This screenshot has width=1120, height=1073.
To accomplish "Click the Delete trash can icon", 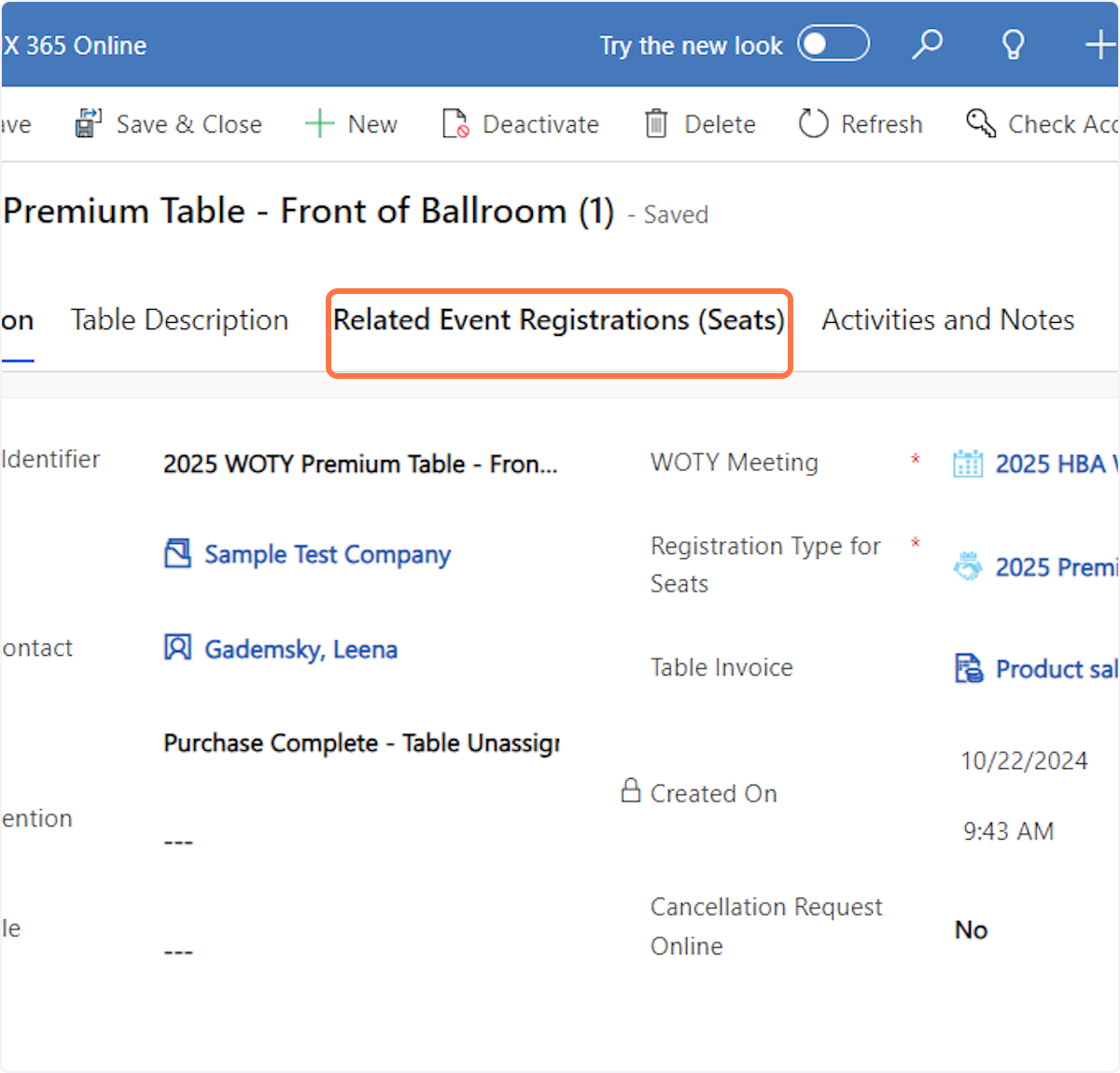I will 656,124.
